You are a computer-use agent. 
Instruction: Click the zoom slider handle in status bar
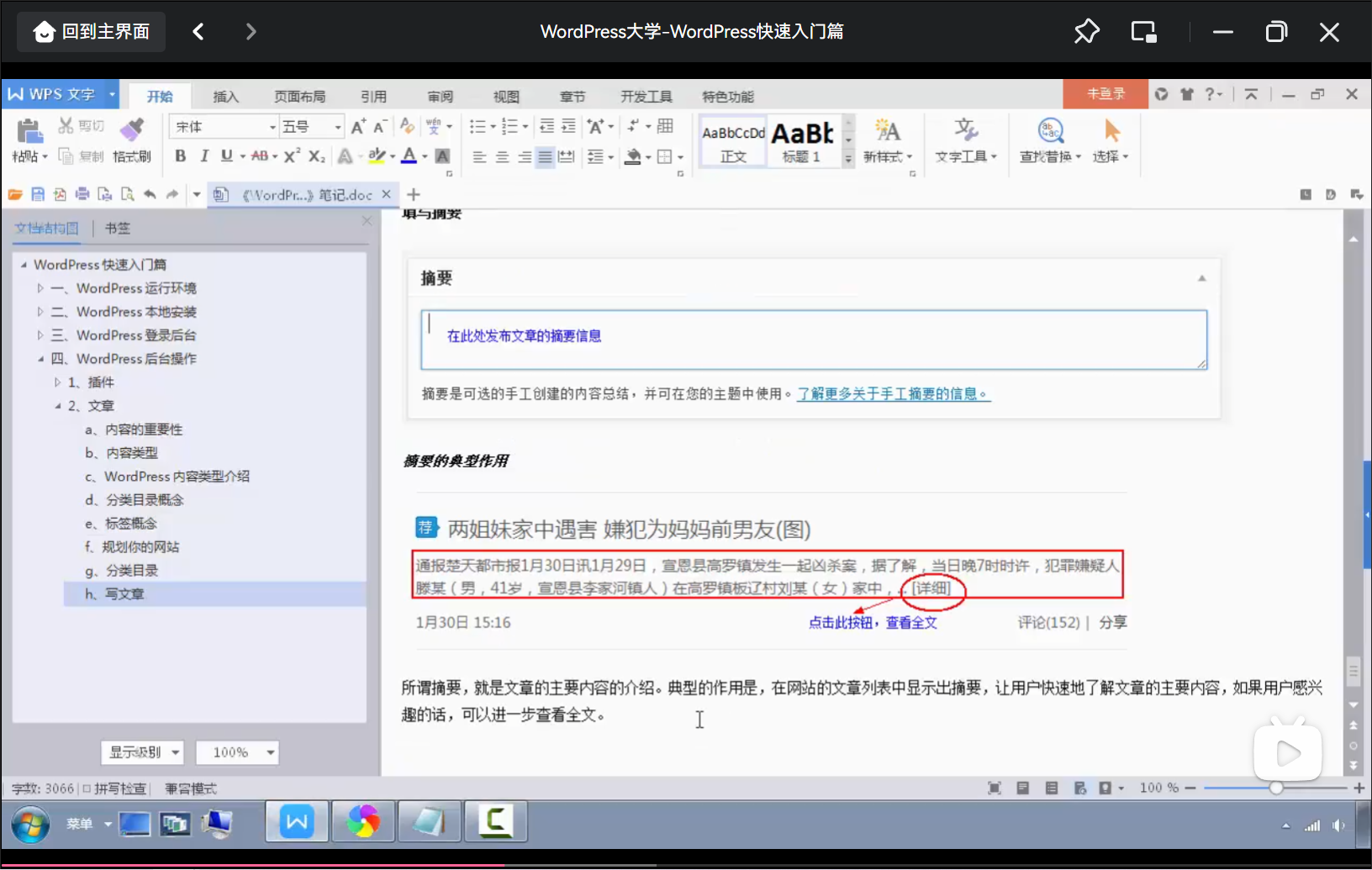pos(1276,788)
